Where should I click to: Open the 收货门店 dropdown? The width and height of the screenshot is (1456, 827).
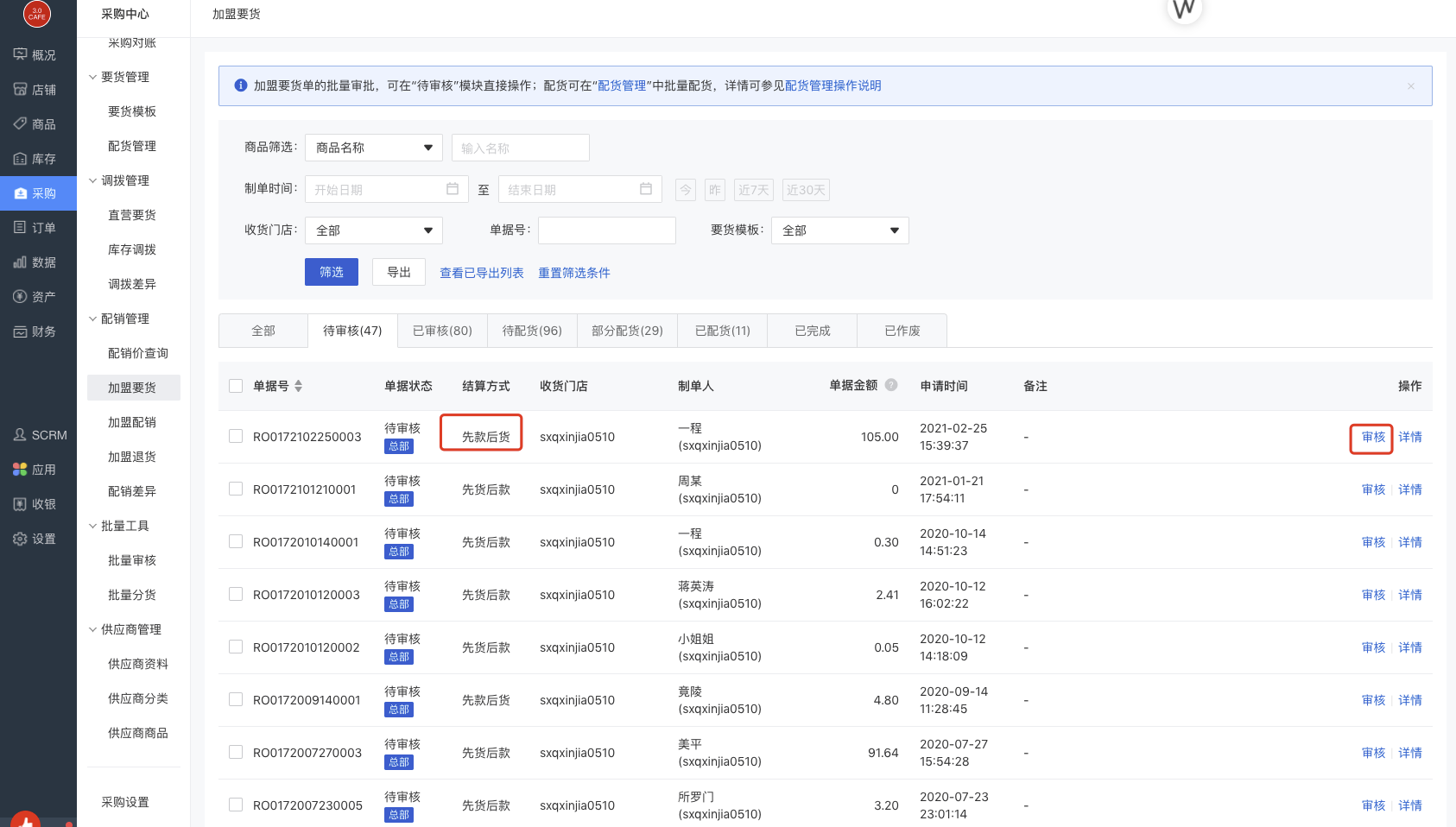pyautogui.click(x=374, y=230)
